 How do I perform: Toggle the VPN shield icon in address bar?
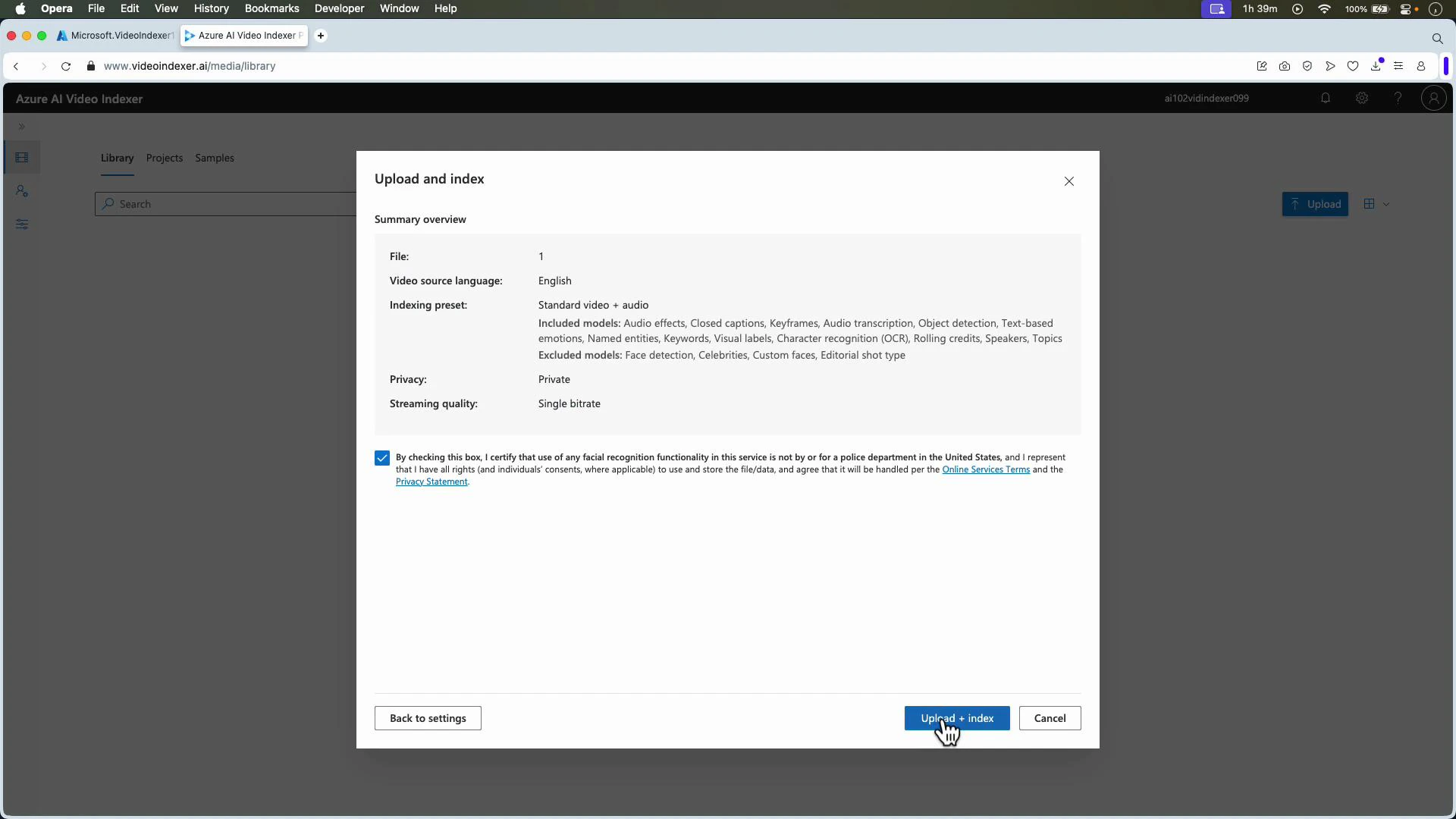tap(1307, 66)
